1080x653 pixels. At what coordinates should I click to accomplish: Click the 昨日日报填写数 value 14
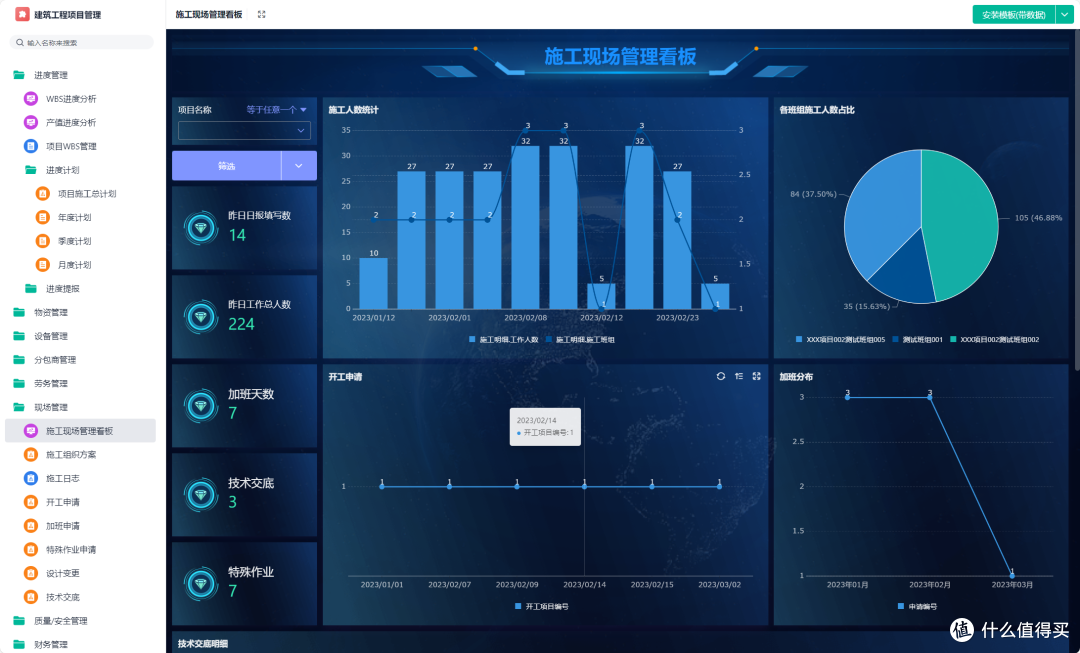pos(237,236)
